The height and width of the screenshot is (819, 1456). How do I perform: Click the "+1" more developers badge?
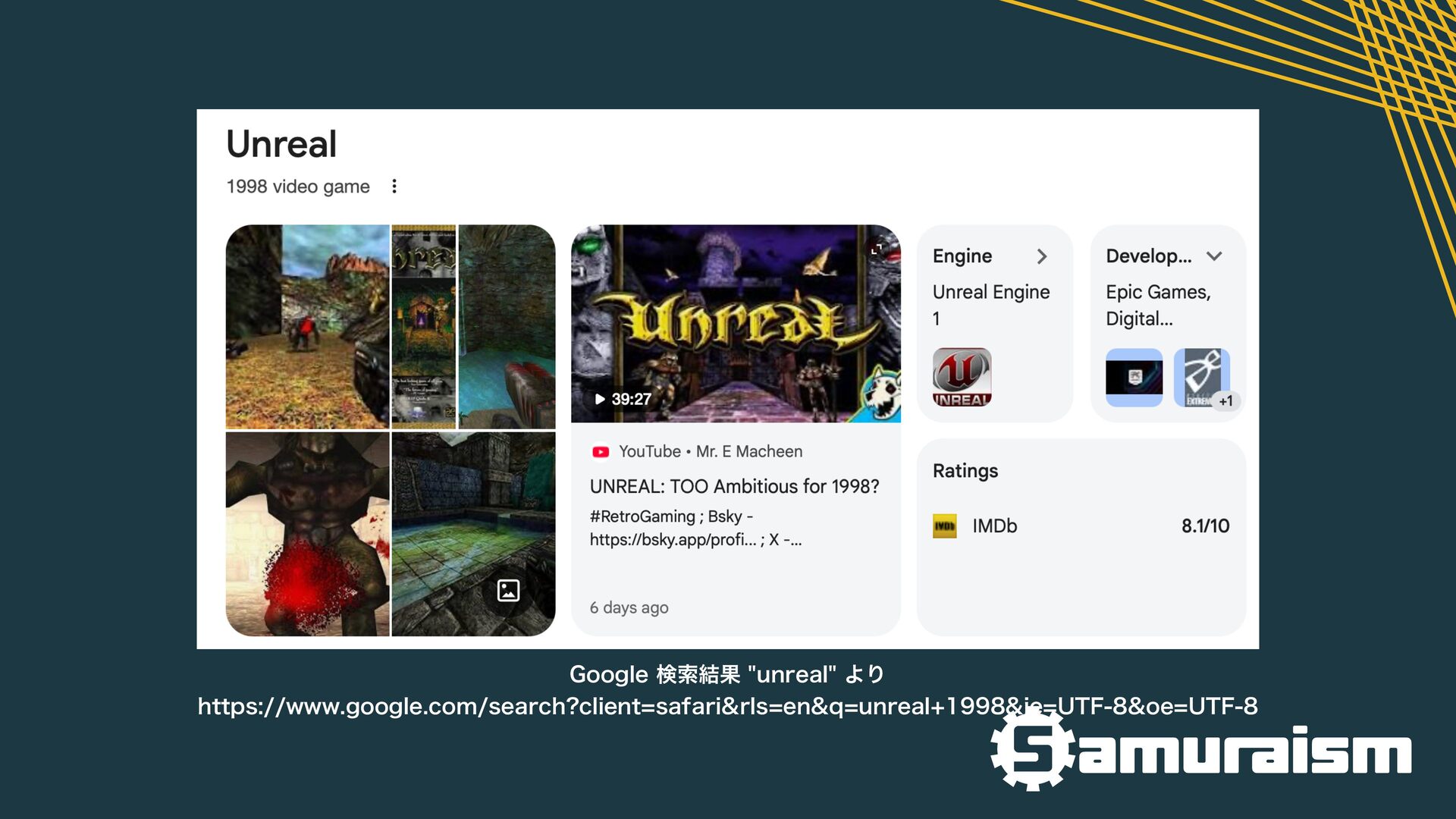click(1225, 401)
